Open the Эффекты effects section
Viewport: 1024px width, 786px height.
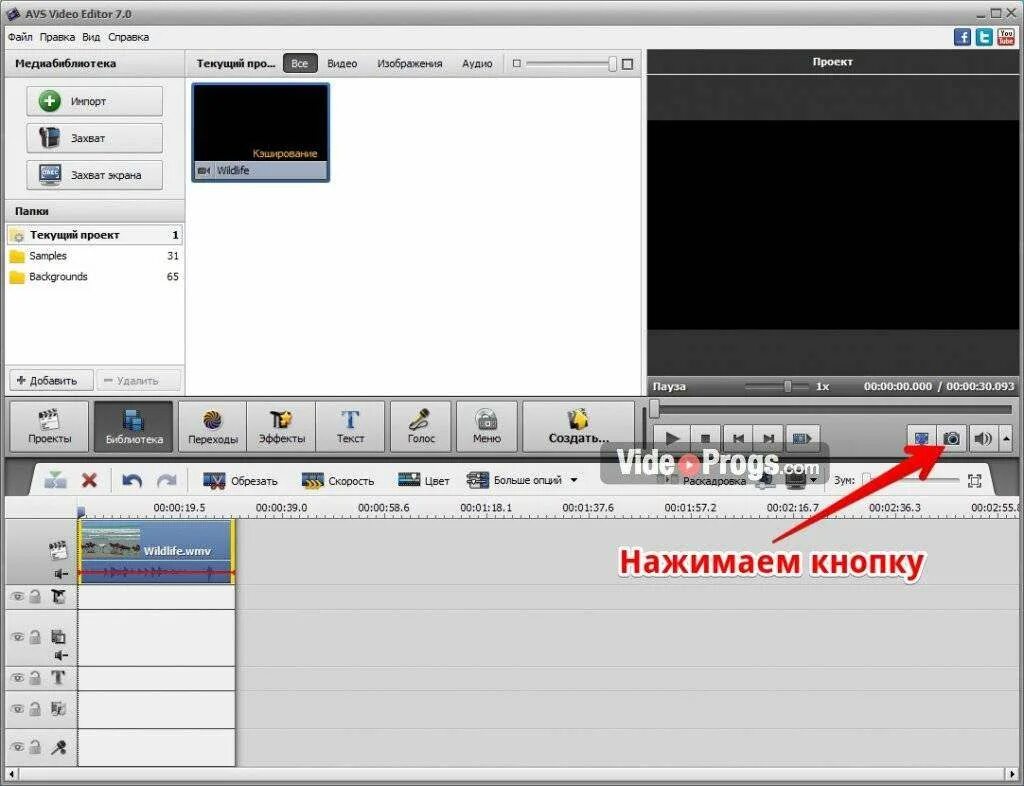tap(281, 426)
